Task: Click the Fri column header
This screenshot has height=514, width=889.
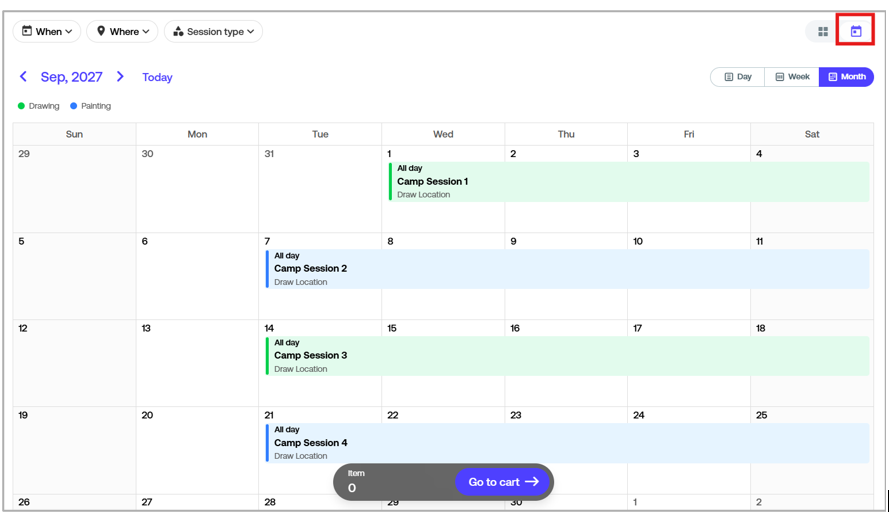Action: pyautogui.click(x=689, y=134)
